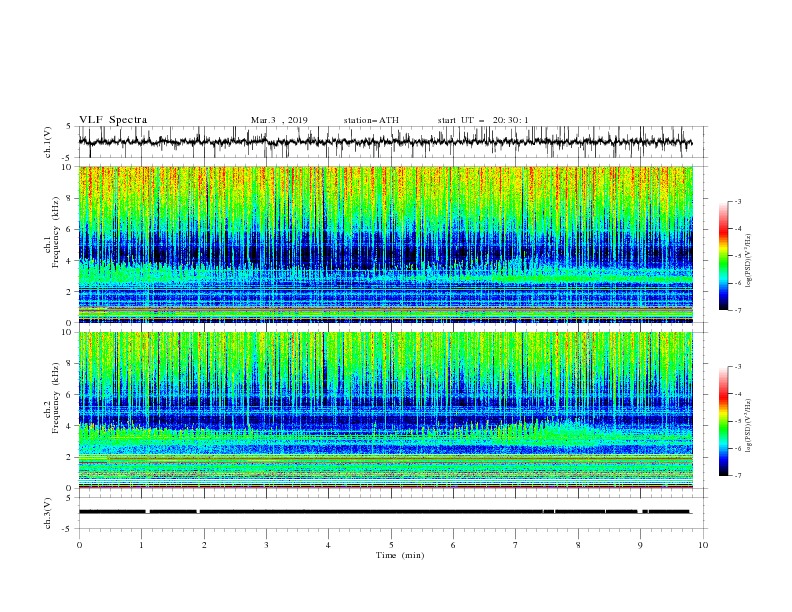Click the "10" tick on the time axis
This screenshot has height=612, width=792.
tap(703, 545)
